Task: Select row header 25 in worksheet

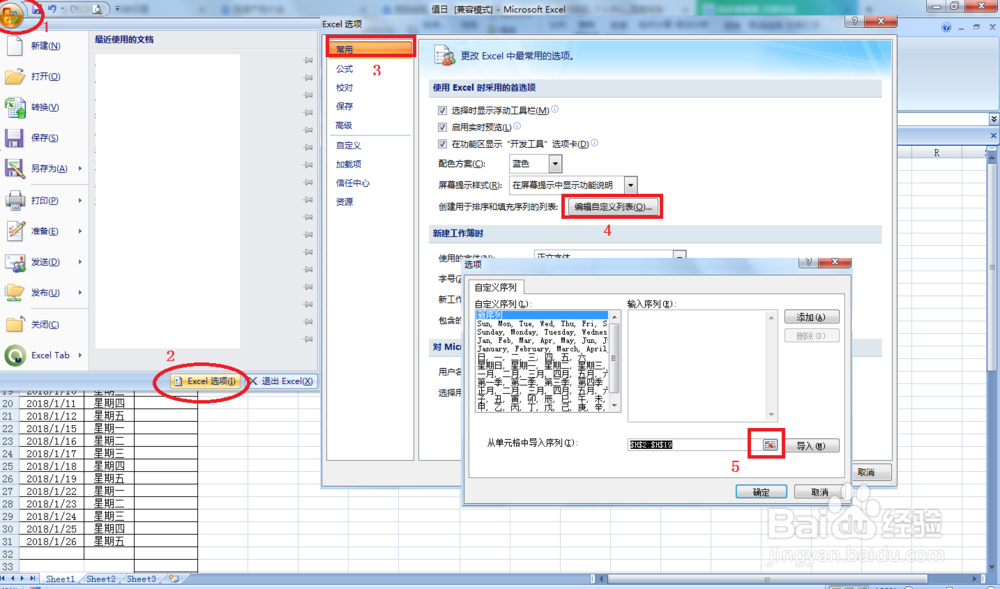Action: pyautogui.click(x=8, y=466)
